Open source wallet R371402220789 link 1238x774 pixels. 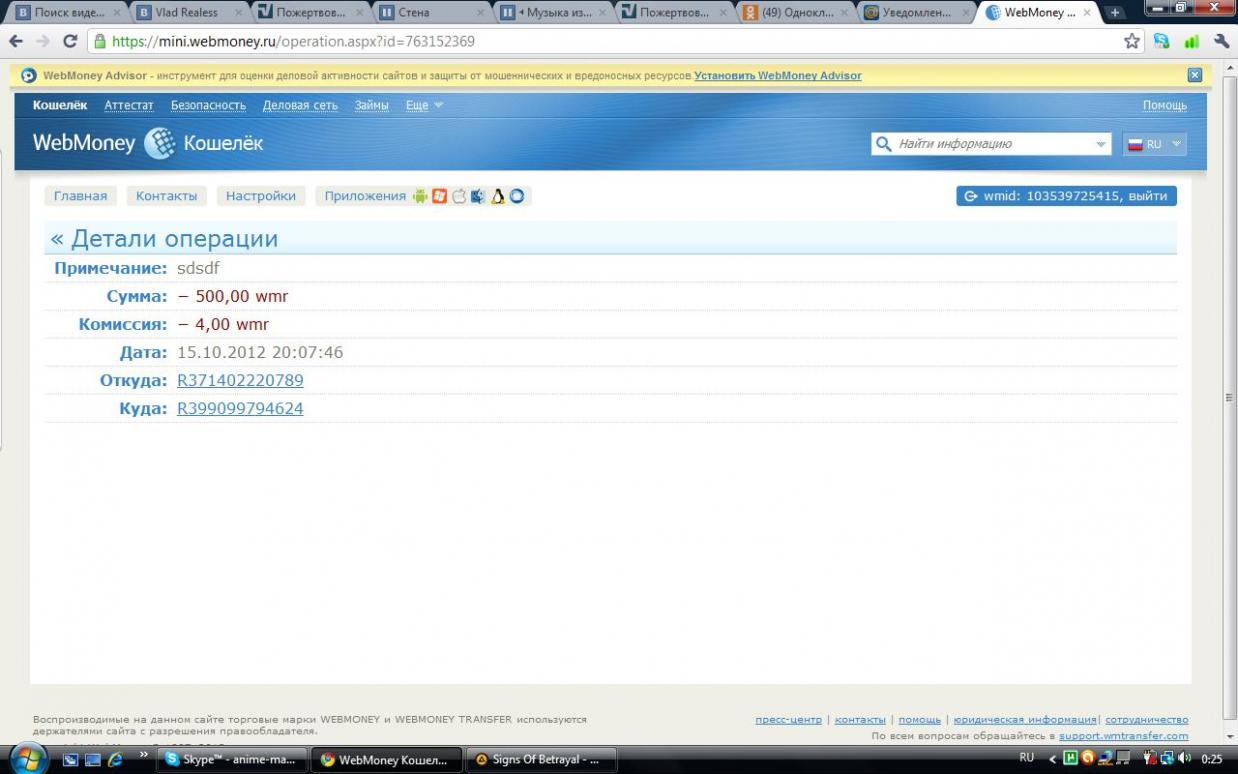pyautogui.click(x=240, y=380)
